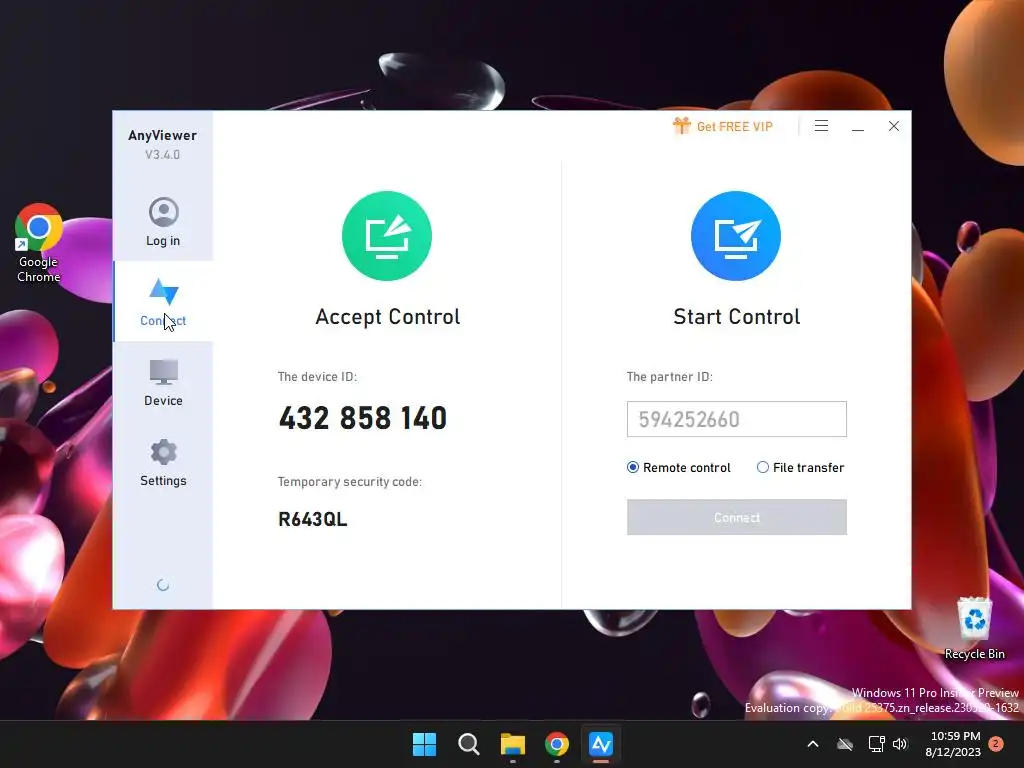Open the hamburger menu in title bar

pyautogui.click(x=822, y=126)
